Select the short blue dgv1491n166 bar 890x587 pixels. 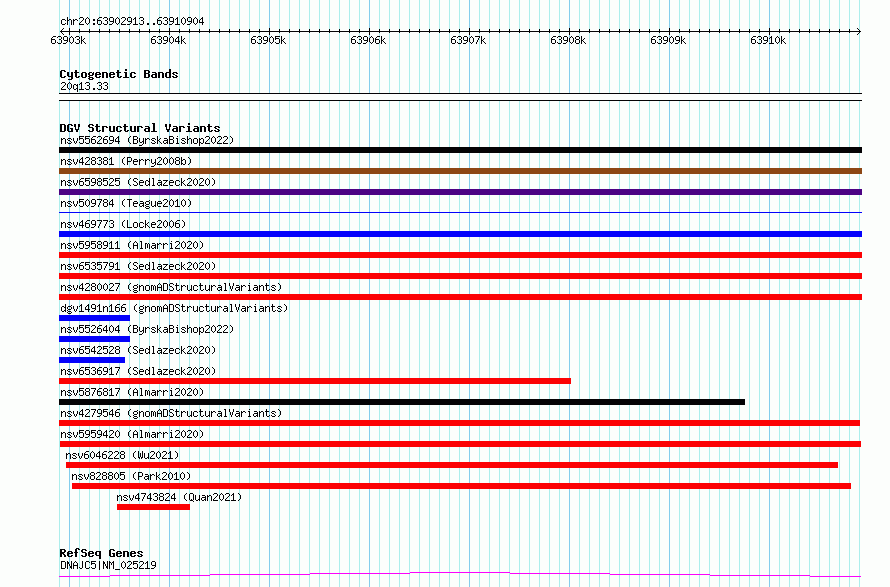pyautogui.click(x=94, y=318)
